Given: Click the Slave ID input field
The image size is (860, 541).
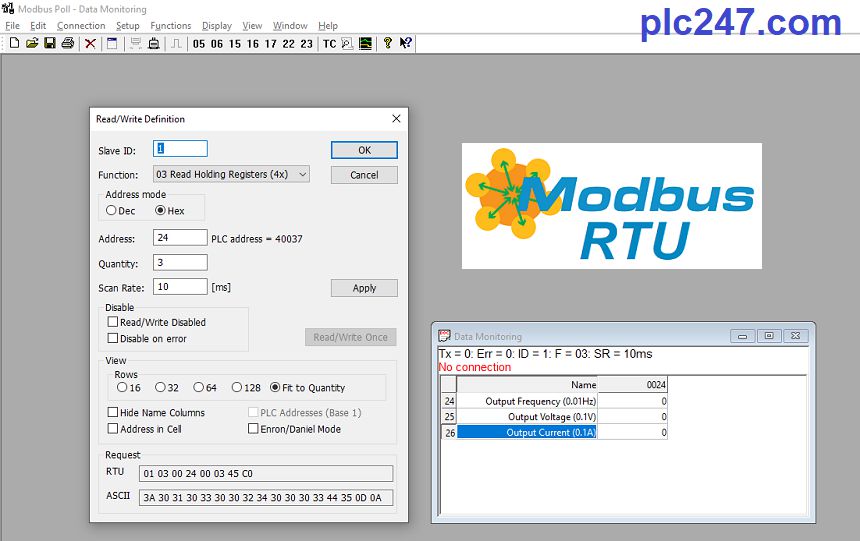Looking at the screenshot, I should click(x=180, y=149).
